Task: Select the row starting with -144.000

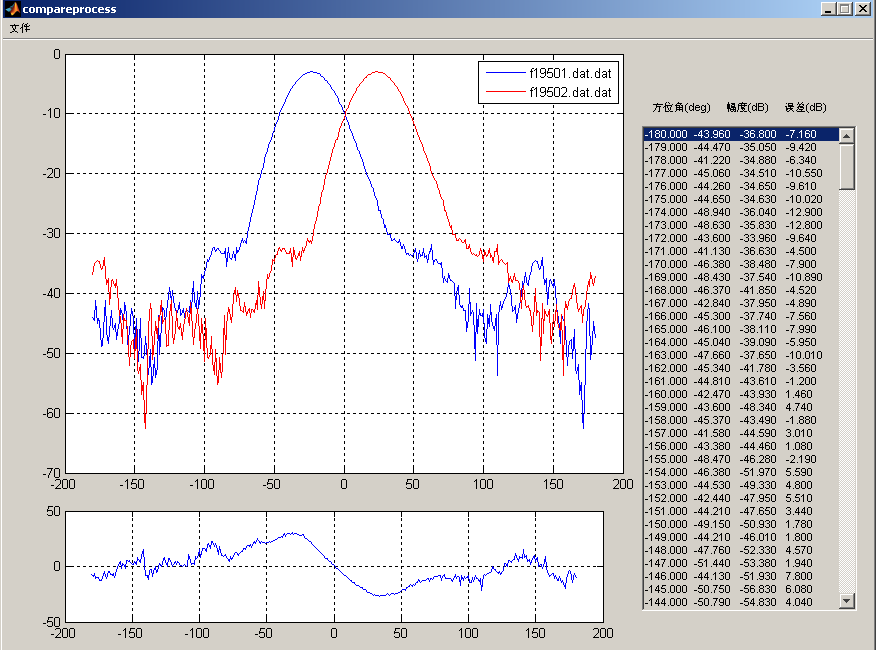Action: point(741,602)
